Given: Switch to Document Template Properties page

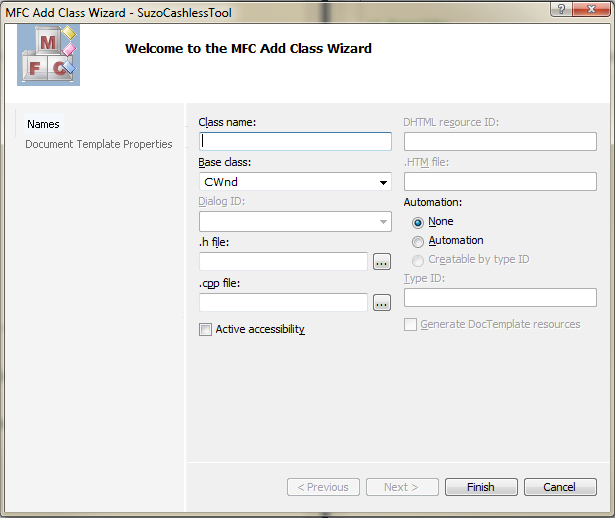Looking at the screenshot, I should click(99, 144).
